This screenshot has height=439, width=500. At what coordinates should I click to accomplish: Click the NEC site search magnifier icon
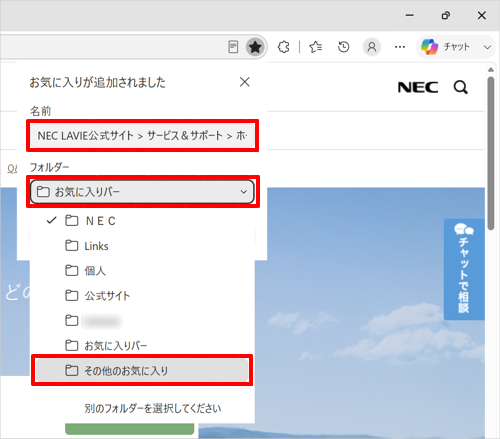point(461,87)
